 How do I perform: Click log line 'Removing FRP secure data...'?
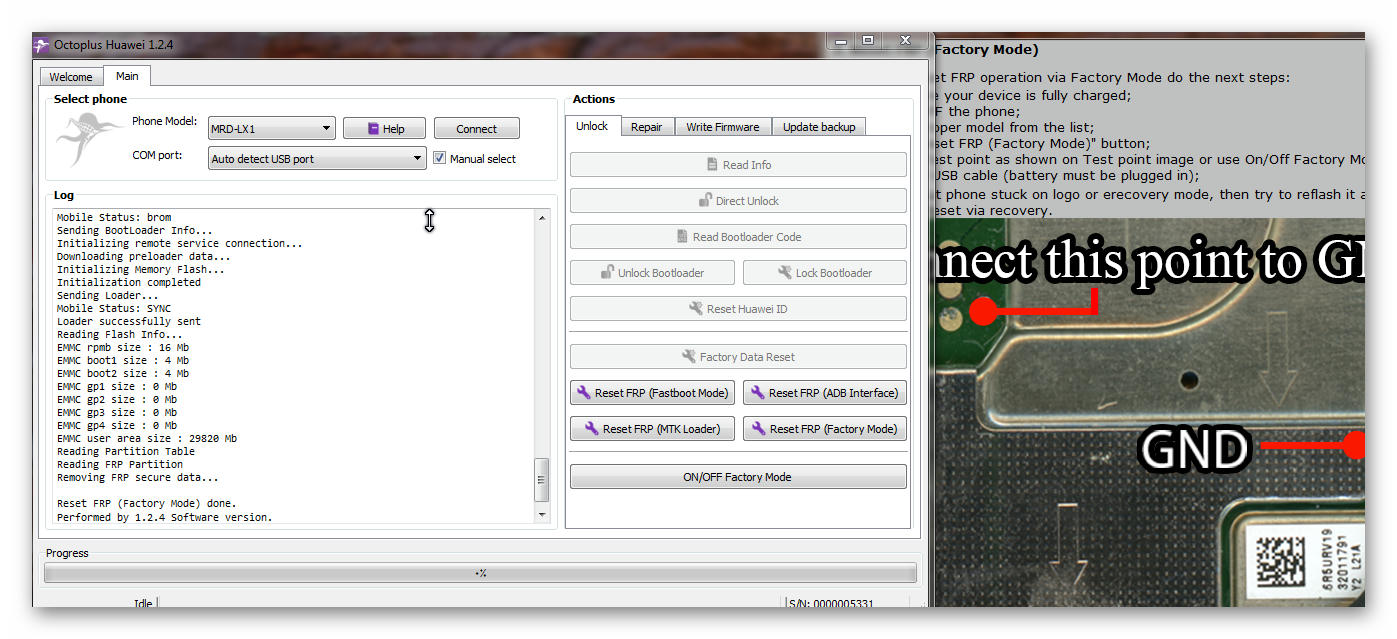tap(138, 478)
